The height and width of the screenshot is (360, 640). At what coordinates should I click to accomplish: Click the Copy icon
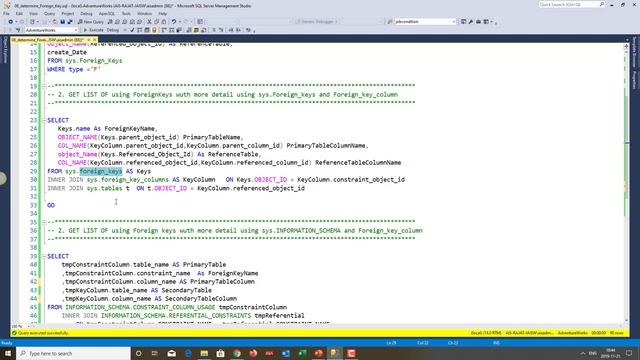pyautogui.click(x=156, y=22)
